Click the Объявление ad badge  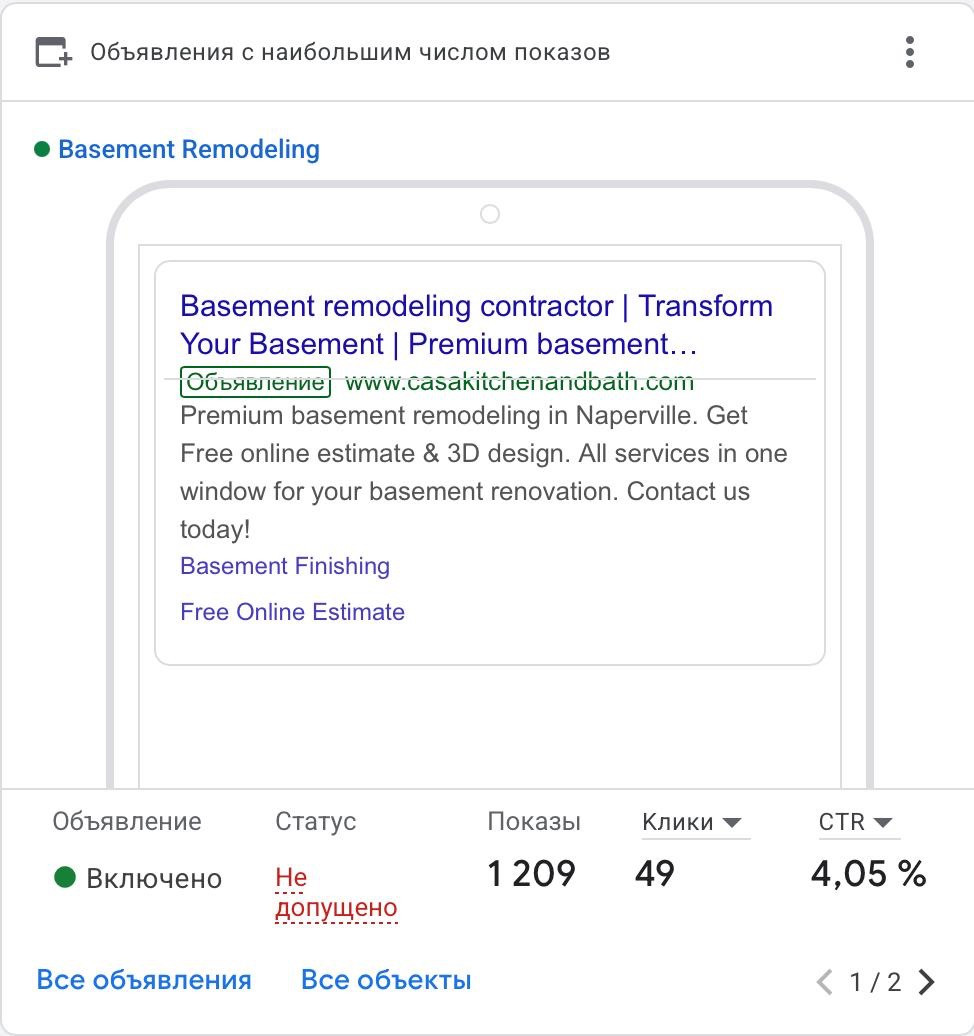click(255, 382)
